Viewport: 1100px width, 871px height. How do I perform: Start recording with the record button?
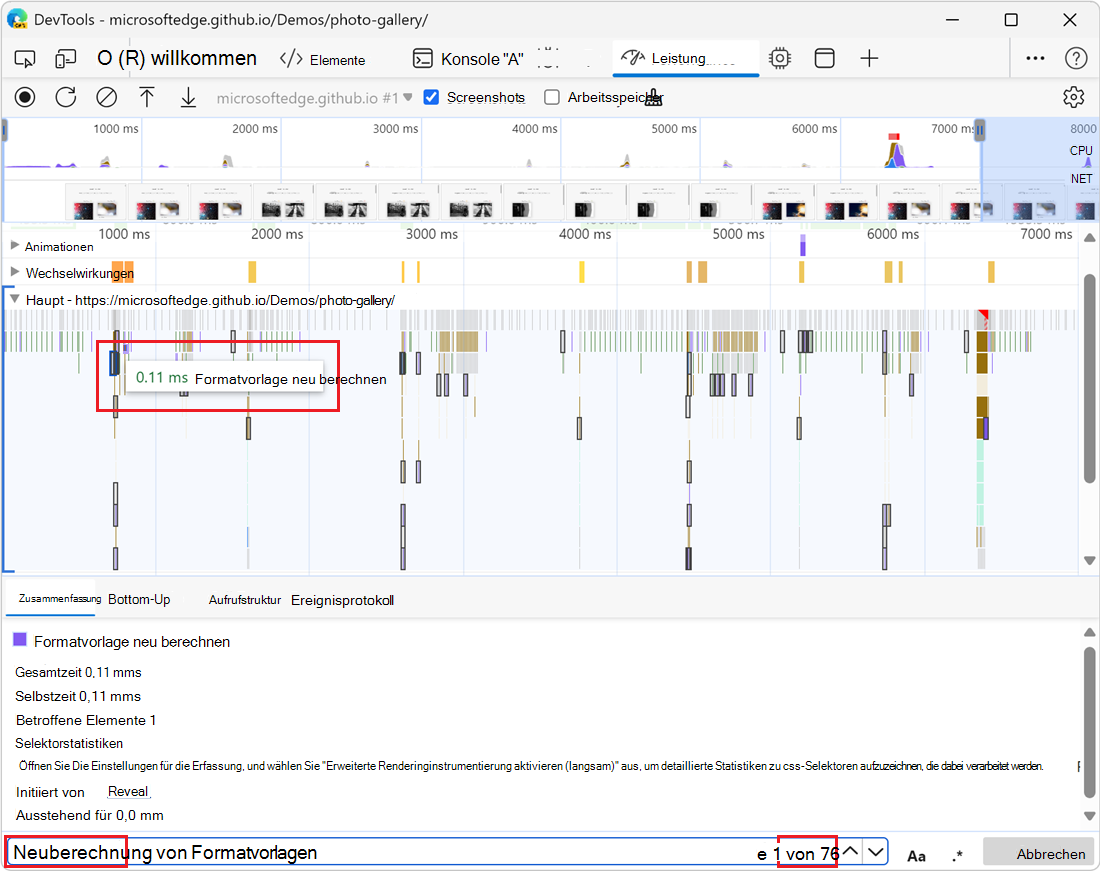pos(25,97)
